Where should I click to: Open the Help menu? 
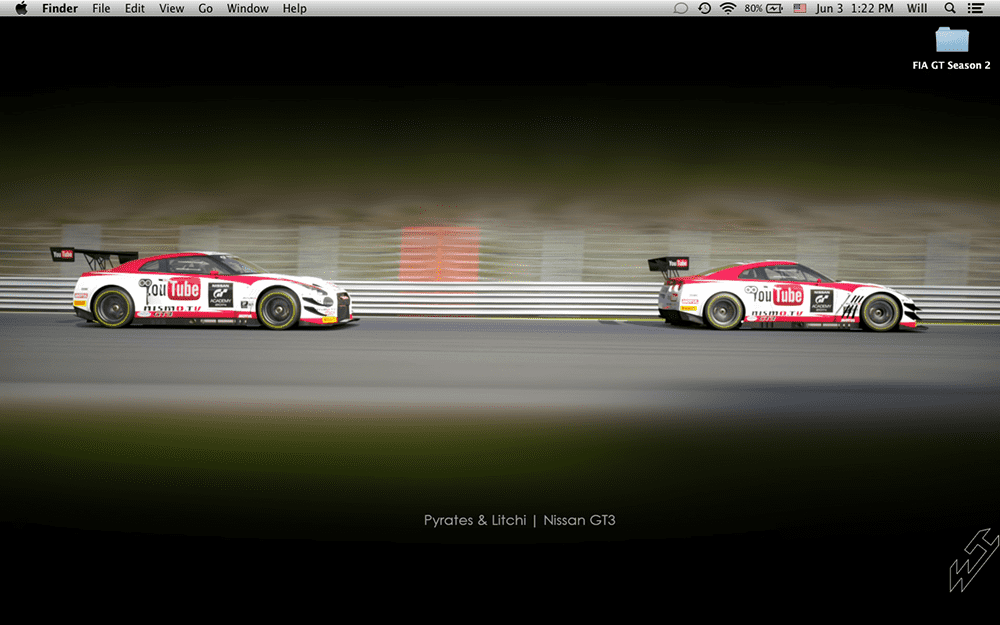(x=295, y=8)
